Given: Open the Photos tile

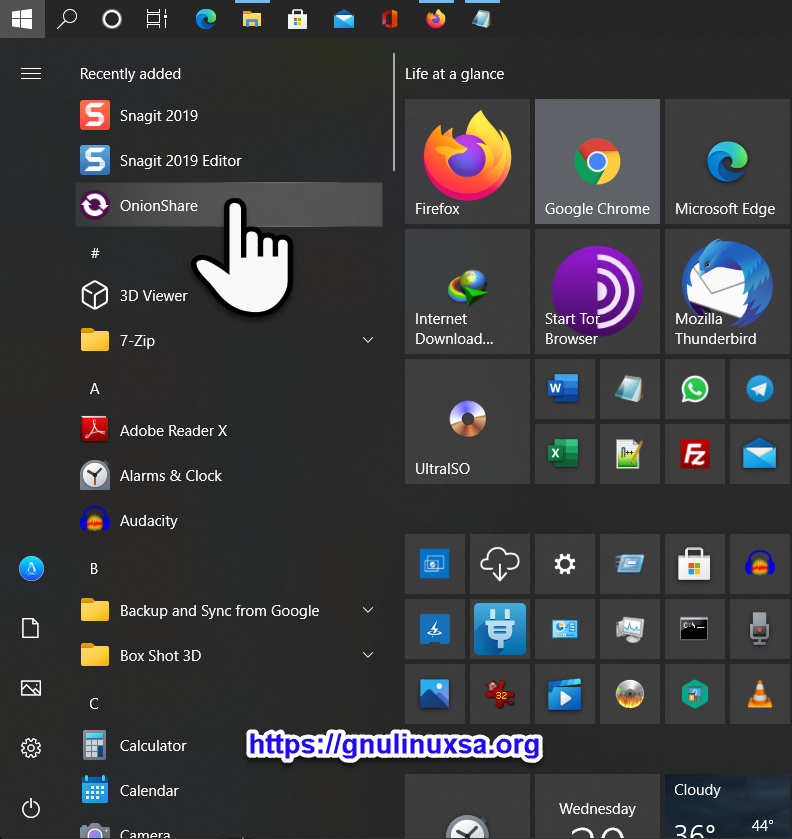Looking at the screenshot, I should (x=435, y=694).
